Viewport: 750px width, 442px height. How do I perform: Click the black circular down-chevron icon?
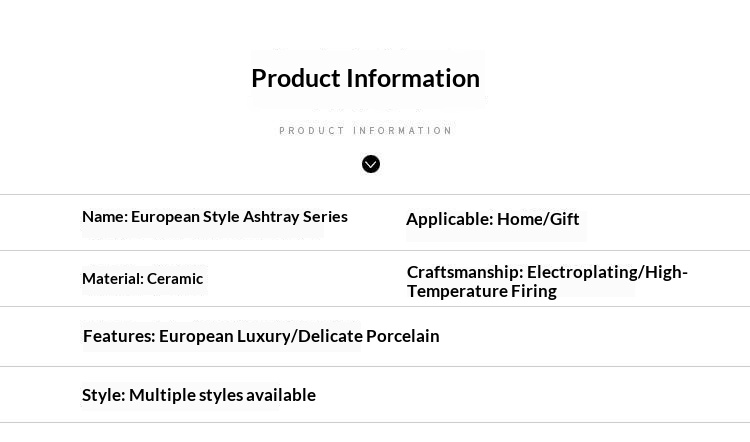(371, 164)
